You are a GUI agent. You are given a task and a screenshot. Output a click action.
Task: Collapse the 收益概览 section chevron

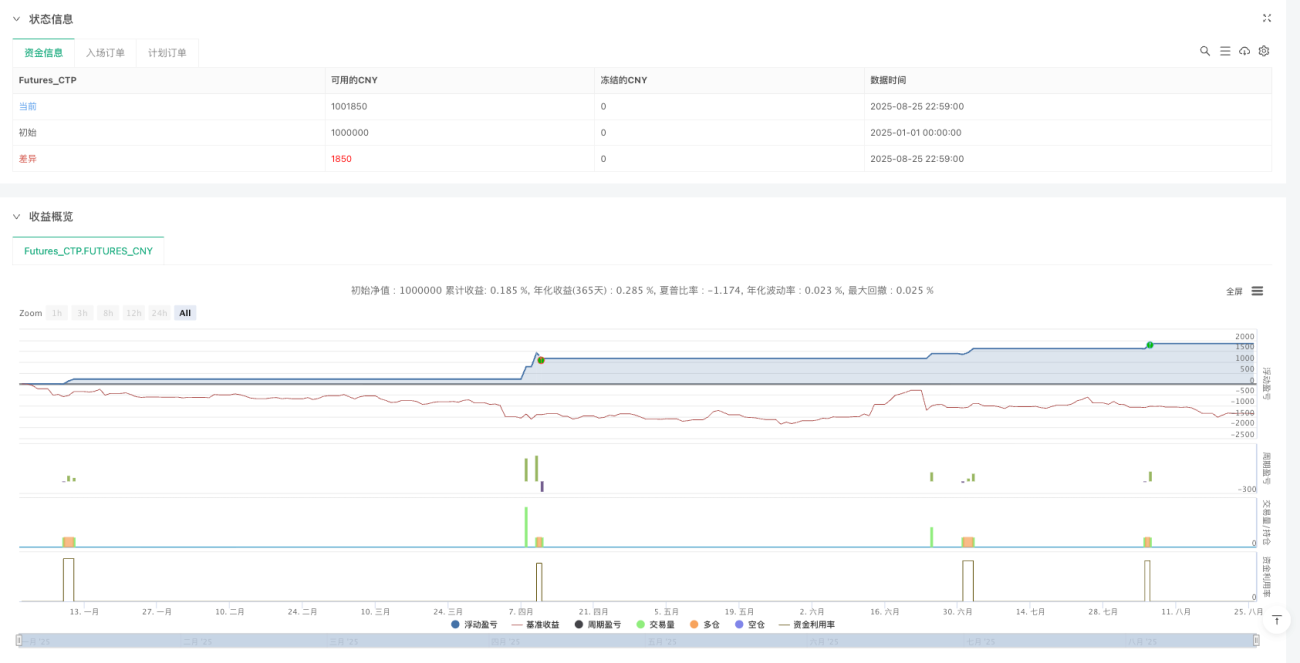16,216
